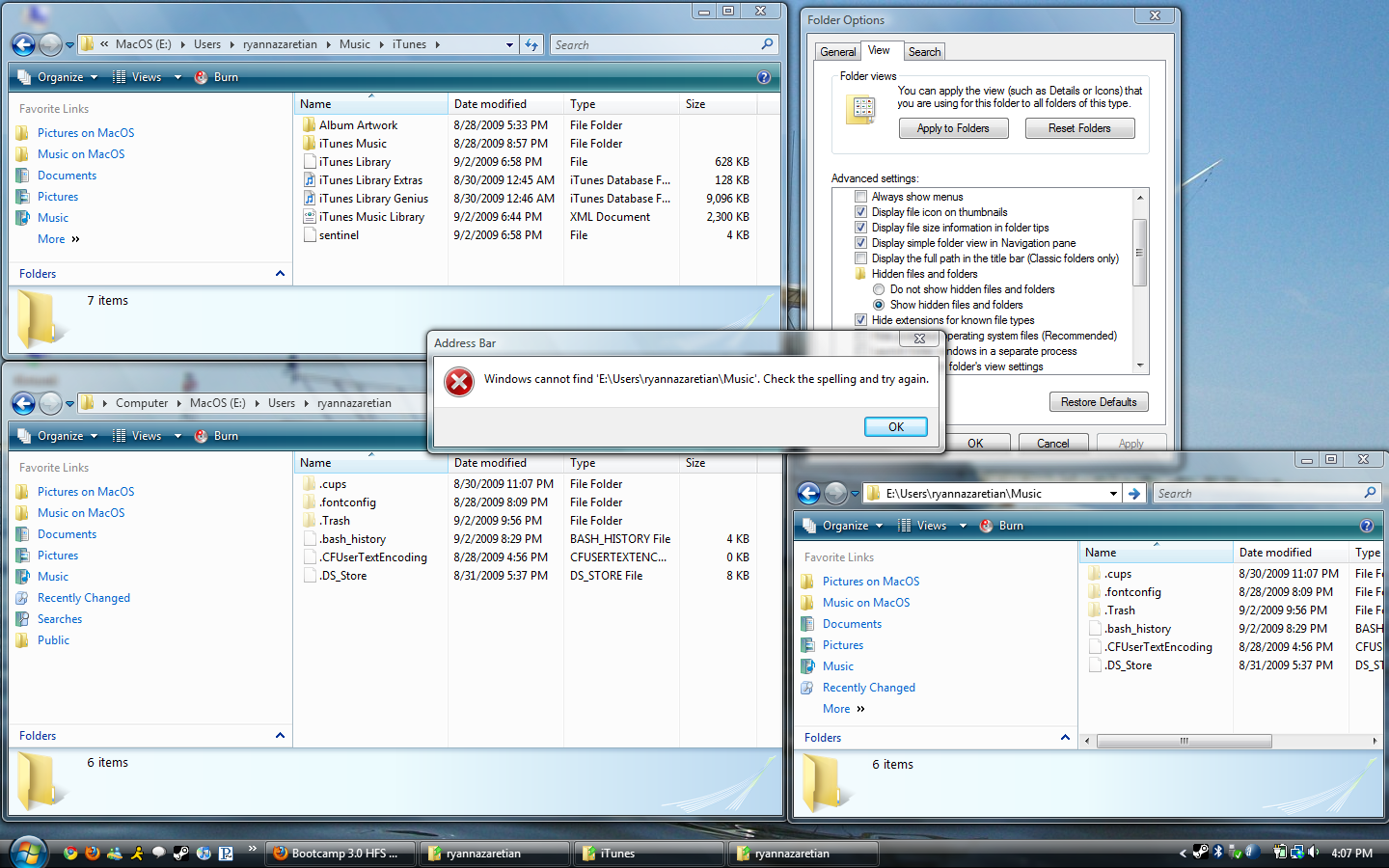The width and height of the screenshot is (1389, 868).
Task: Launch AIM from the quick launch bar
Action: [137, 853]
